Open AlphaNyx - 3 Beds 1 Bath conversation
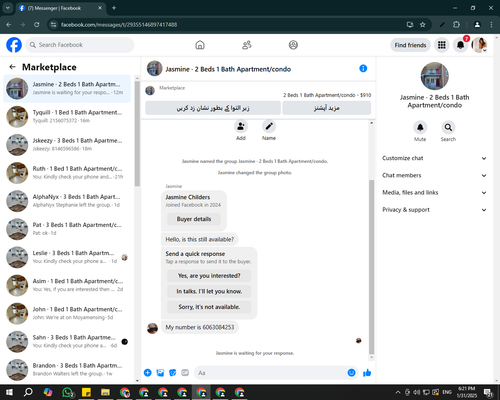The height and width of the screenshot is (400, 500). point(67,201)
